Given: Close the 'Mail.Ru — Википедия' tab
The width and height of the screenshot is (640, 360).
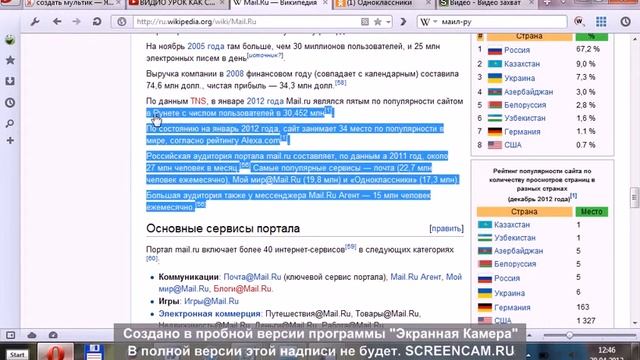Looking at the screenshot, I should [325, 3].
